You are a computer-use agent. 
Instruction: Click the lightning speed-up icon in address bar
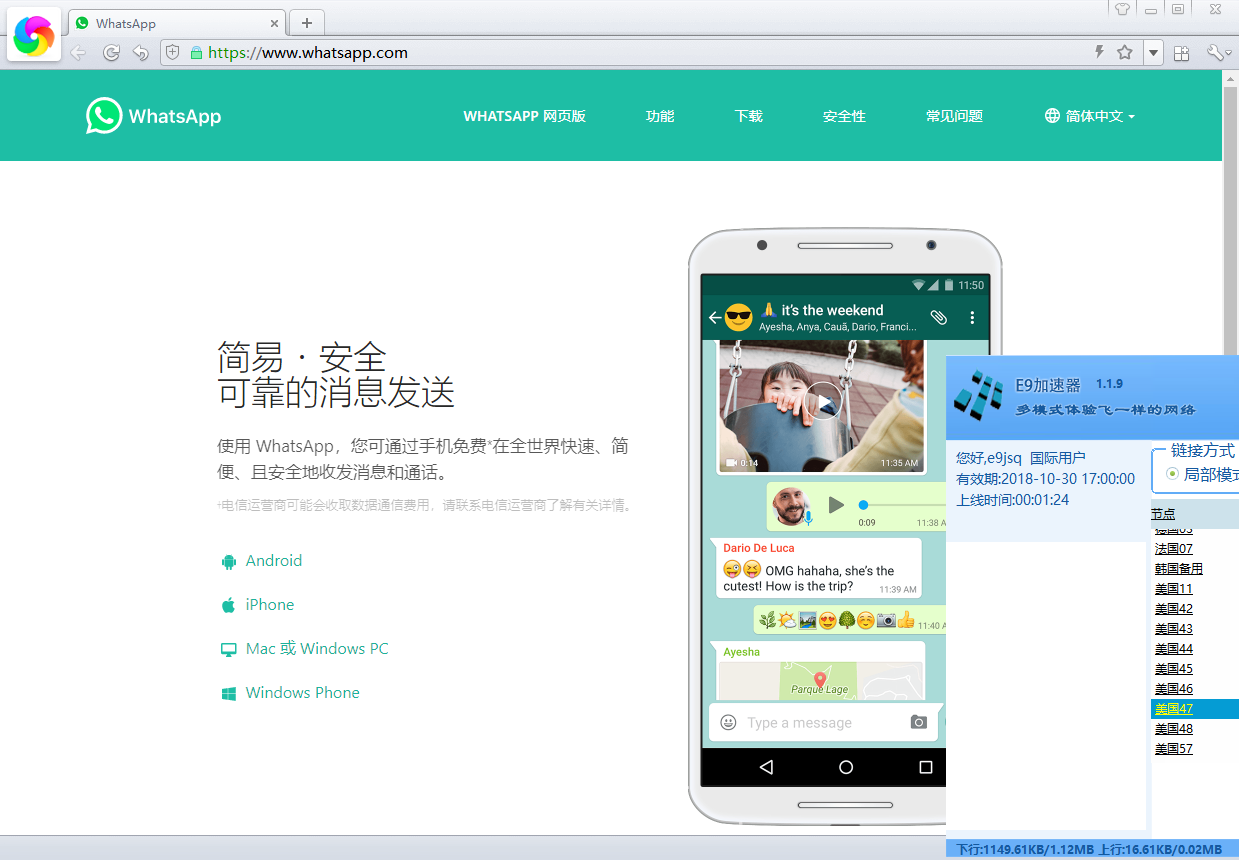[1101, 52]
